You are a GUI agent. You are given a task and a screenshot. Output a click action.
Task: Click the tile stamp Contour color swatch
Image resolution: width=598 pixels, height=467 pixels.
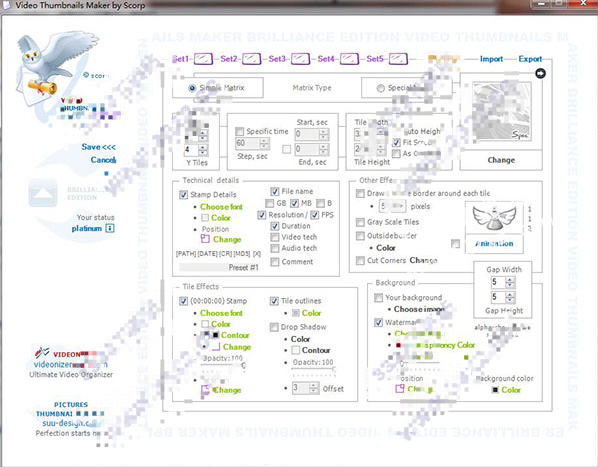pos(215,335)
